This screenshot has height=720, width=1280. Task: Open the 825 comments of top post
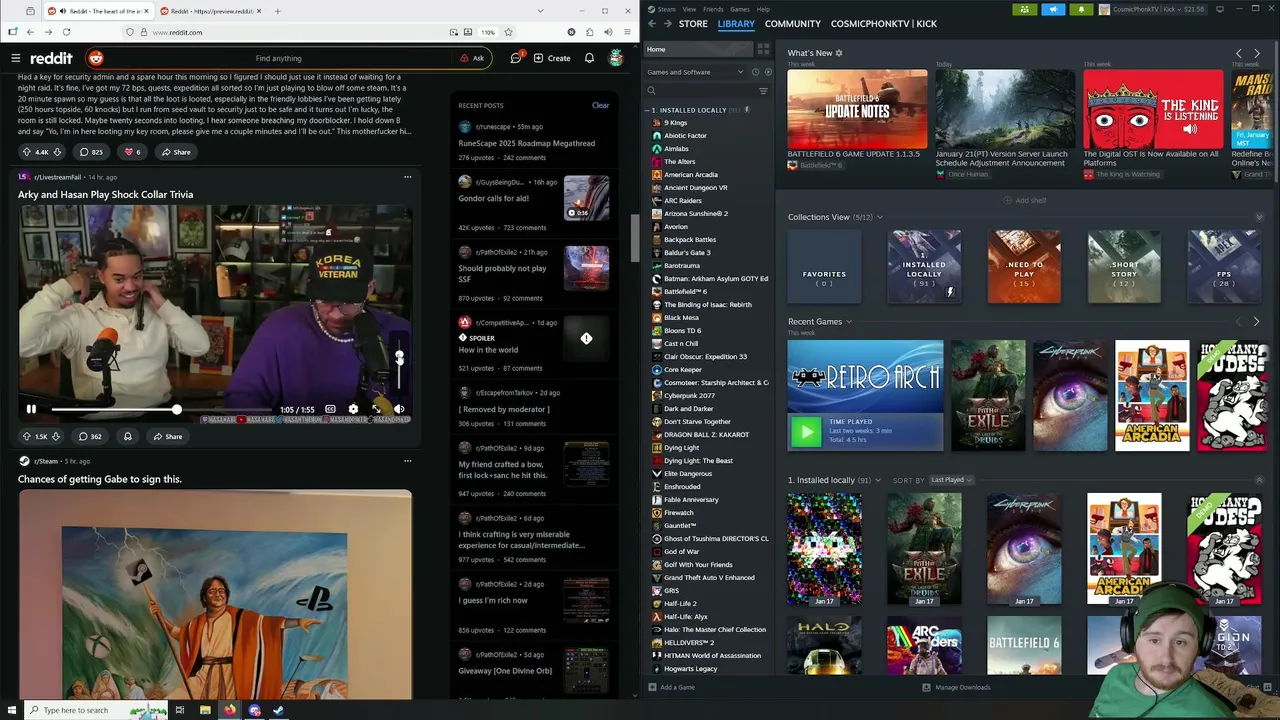[91, 152]
